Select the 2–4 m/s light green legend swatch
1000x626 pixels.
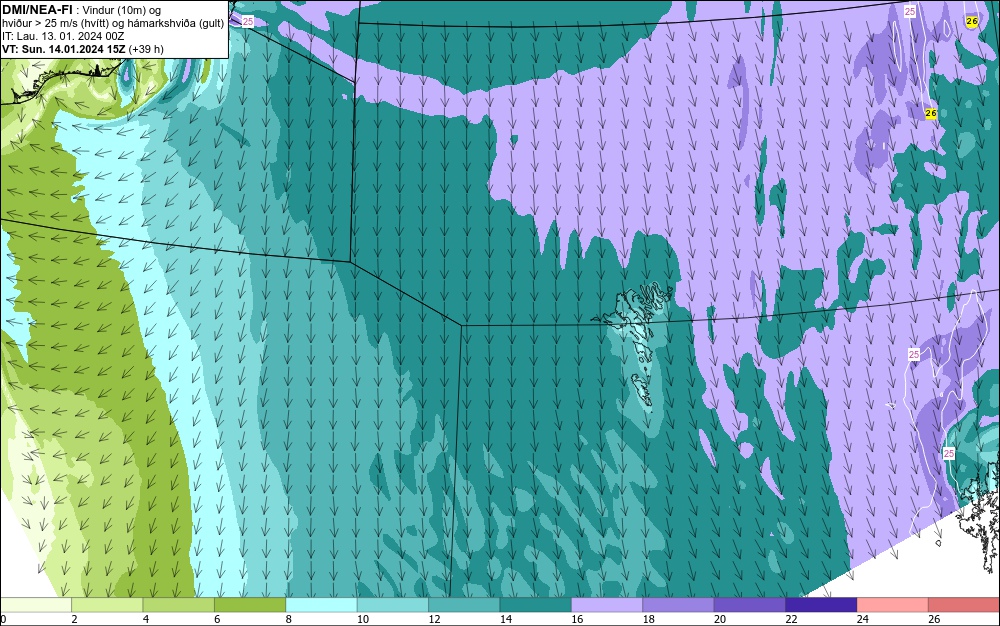click(x=107, y=605)
